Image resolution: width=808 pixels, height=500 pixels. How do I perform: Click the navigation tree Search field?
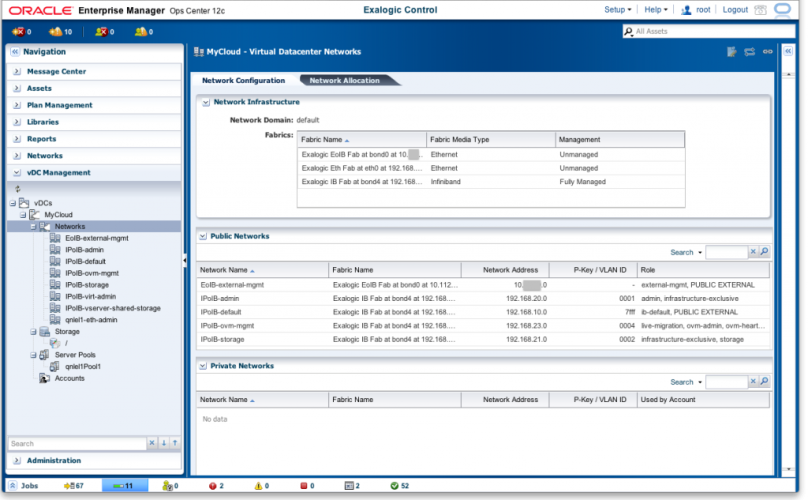coord(77,443)
